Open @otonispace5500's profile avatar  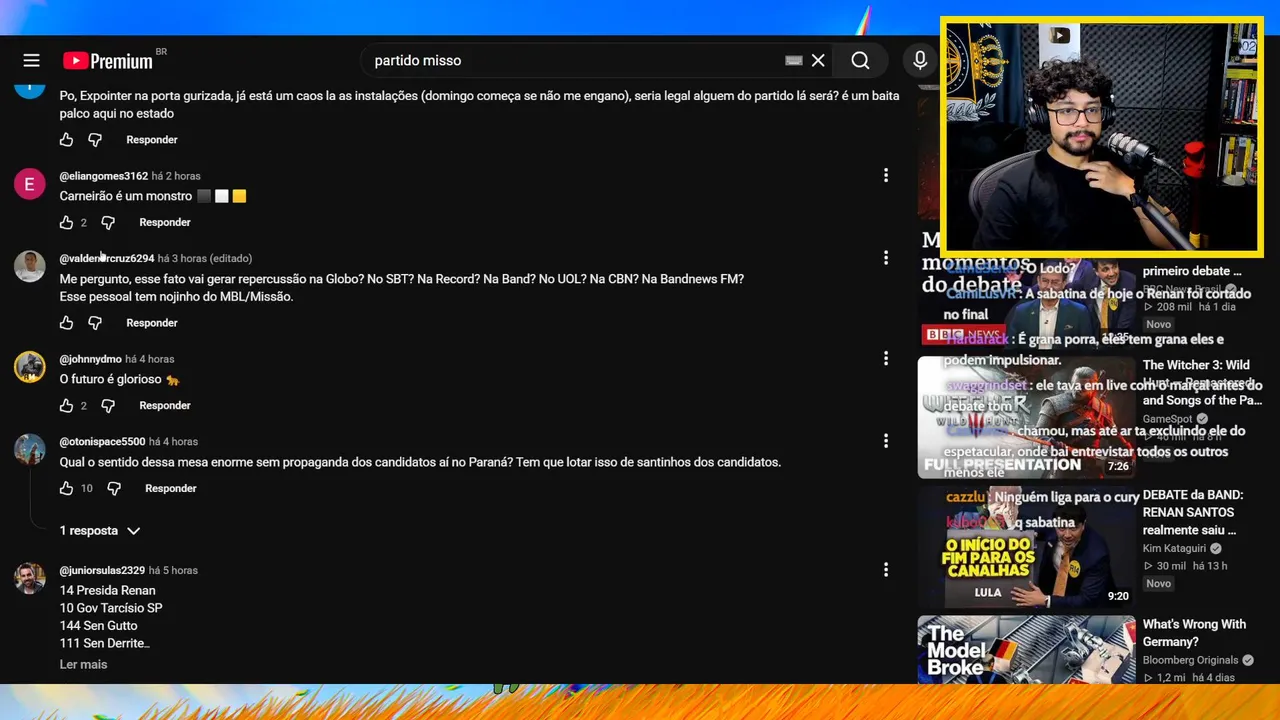coord(29,450)
